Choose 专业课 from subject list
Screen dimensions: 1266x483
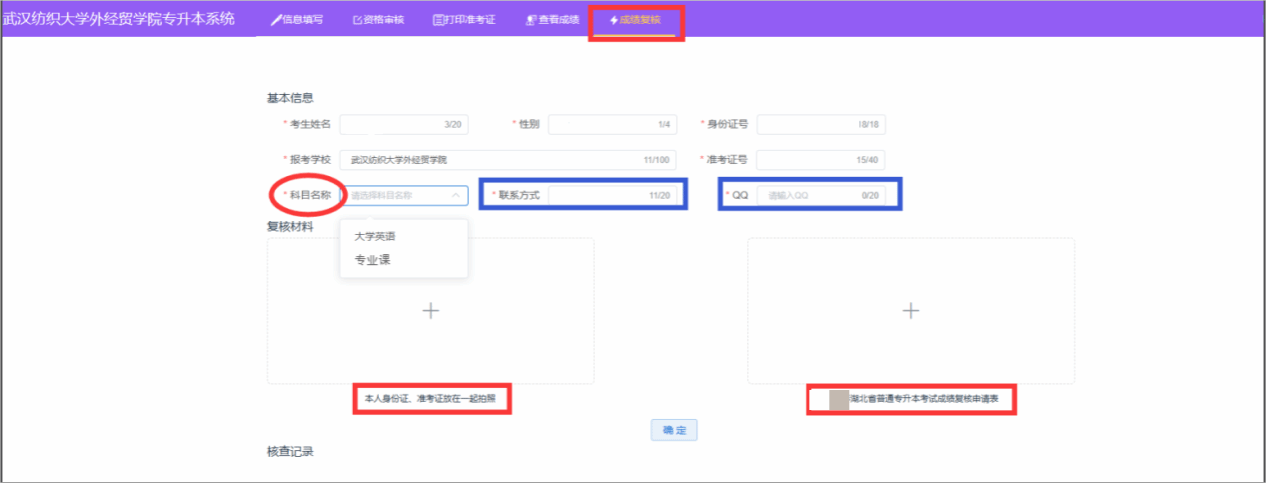tap(372, 260)
